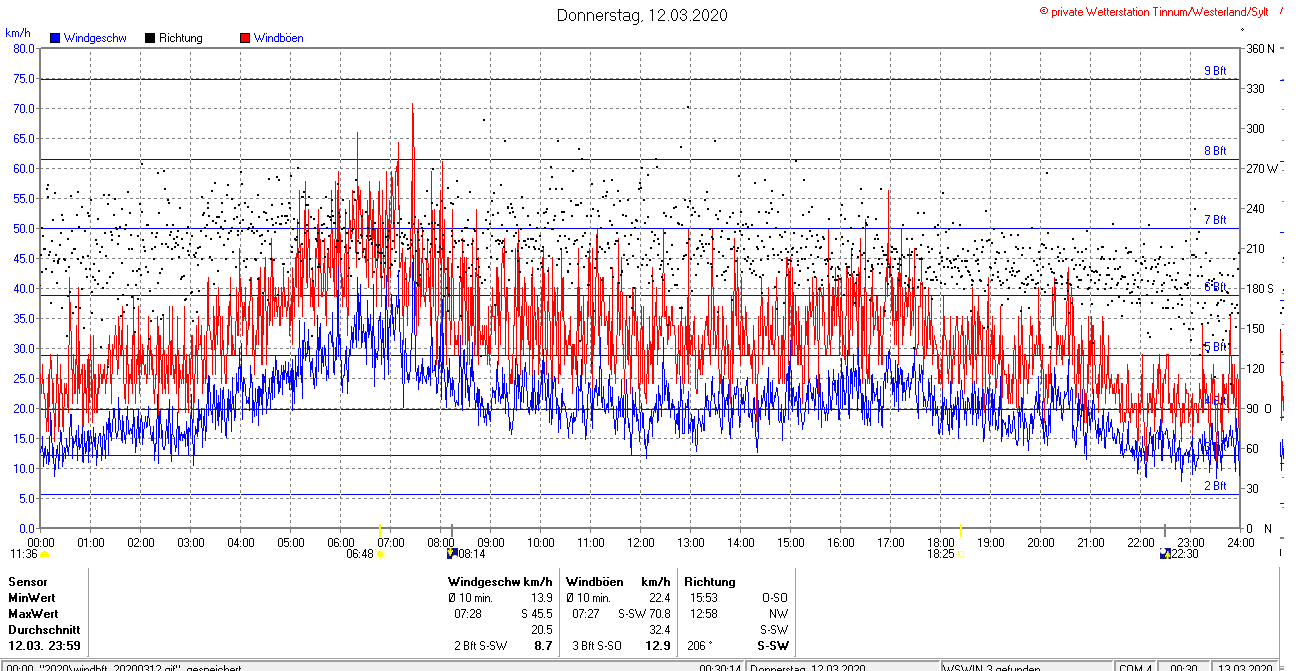The image size is (1310, 671).
Task: Click the 8 Bft scale label
Action: pyautogui.click(x=1215, y=151)
